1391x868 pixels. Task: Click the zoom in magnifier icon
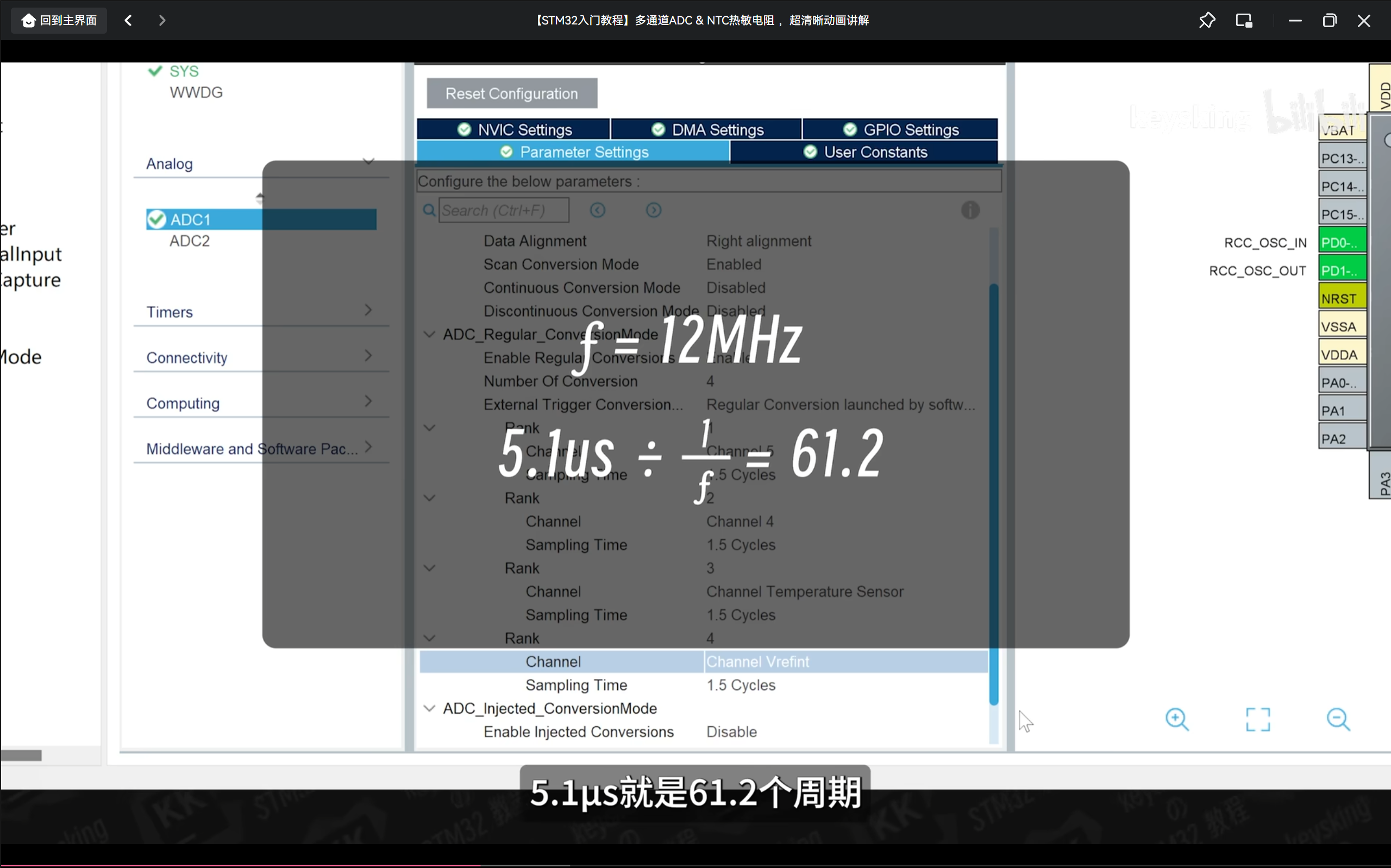coord(1176,719)
